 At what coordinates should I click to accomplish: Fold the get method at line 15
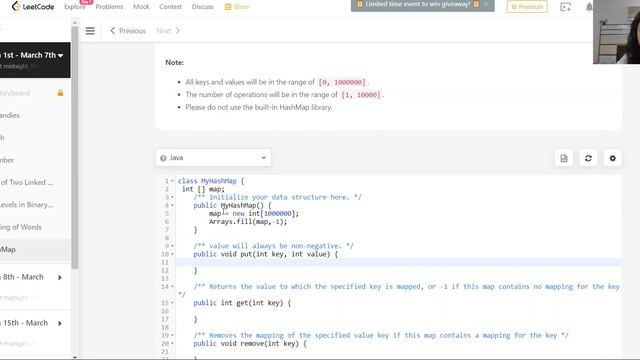pos(172,303)
